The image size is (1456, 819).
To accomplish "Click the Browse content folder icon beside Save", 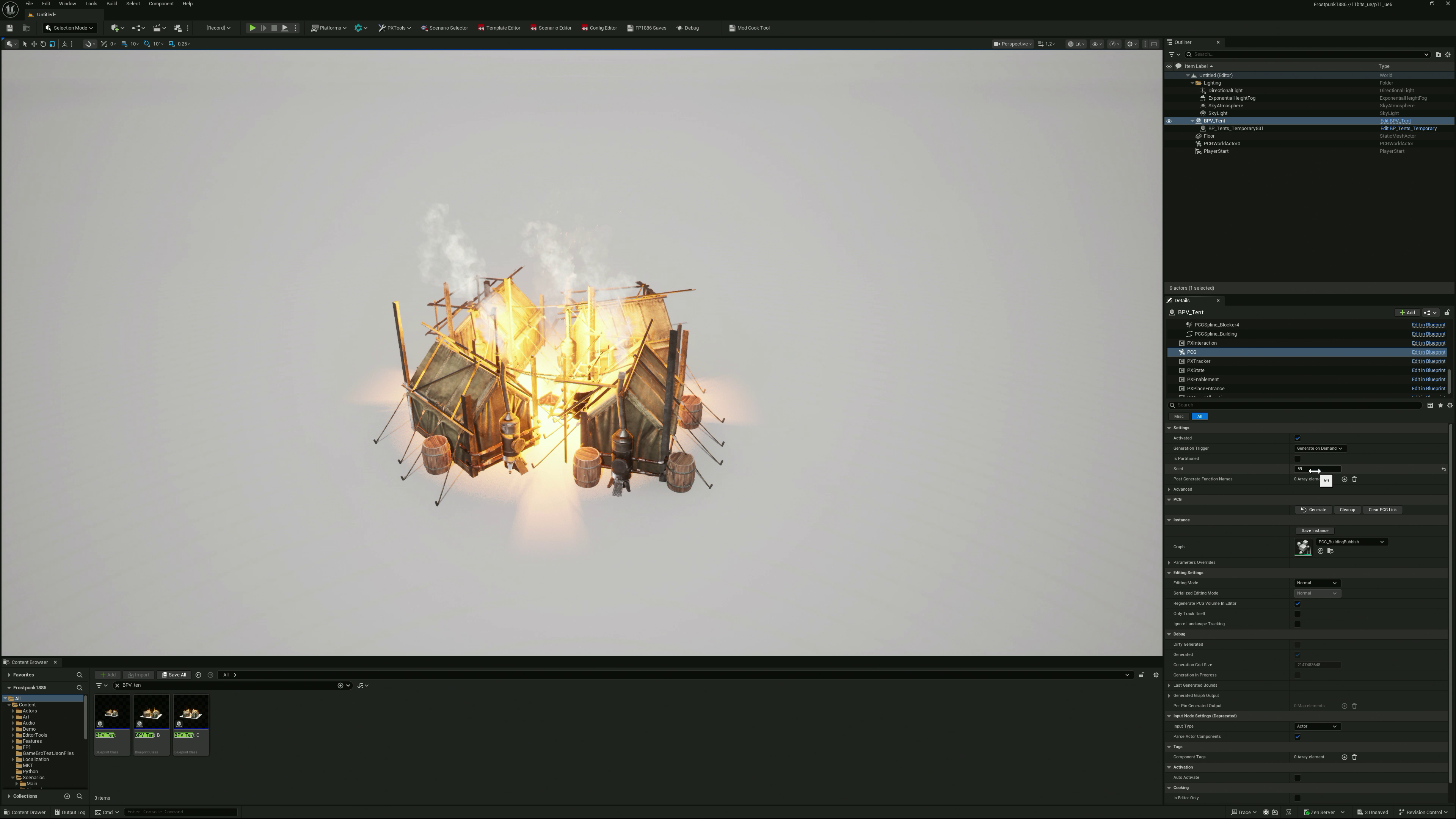I will click(x=26, y=28).
